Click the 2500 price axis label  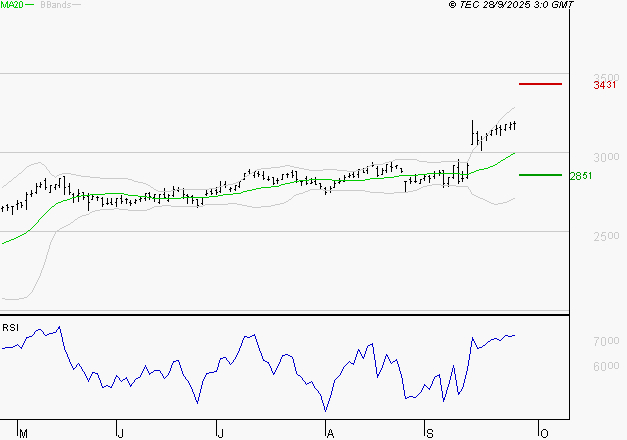pos(607,236)
